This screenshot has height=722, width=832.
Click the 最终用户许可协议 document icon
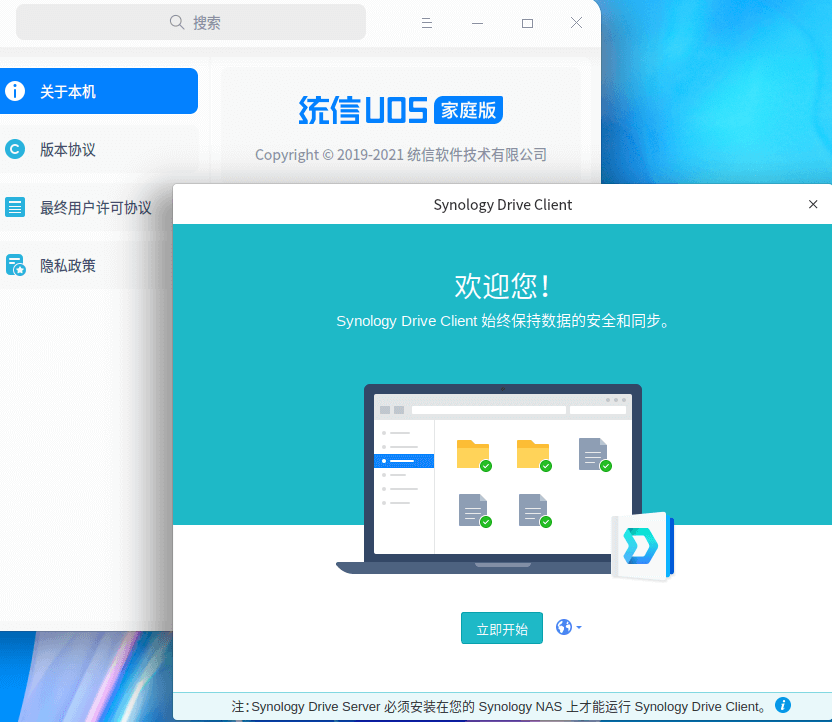point(15,207)
